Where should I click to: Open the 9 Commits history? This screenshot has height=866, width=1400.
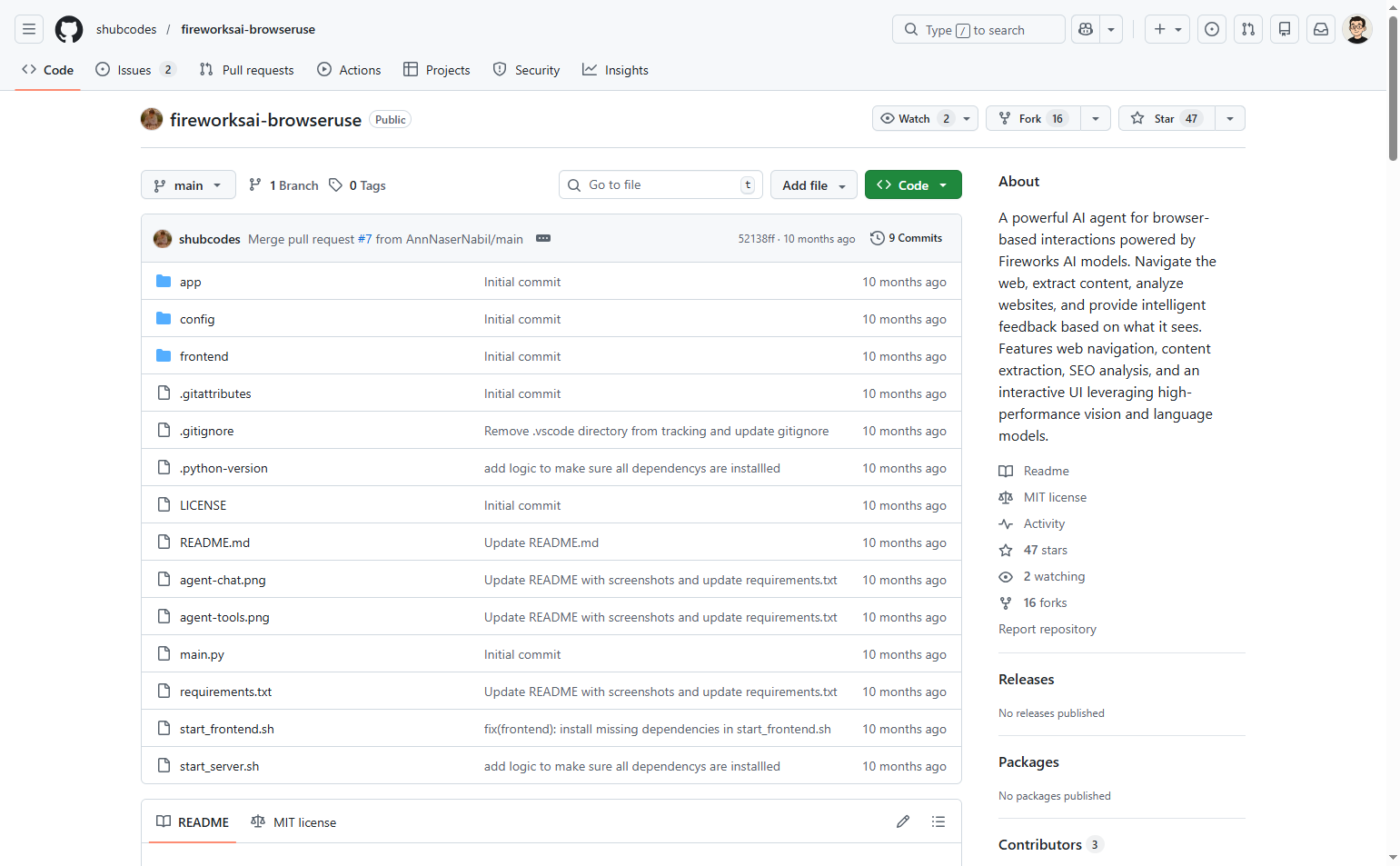click(x=906, y=238)
